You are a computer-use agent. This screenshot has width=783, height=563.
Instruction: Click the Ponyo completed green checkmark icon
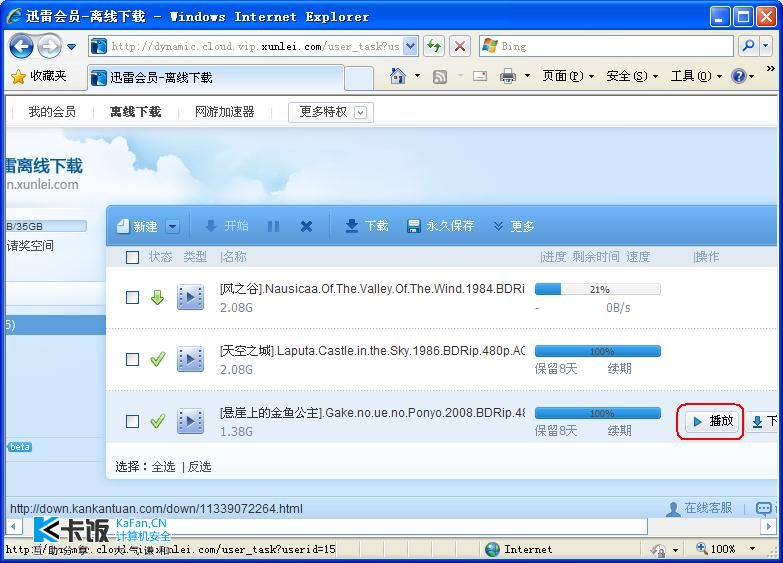point(157,421)
